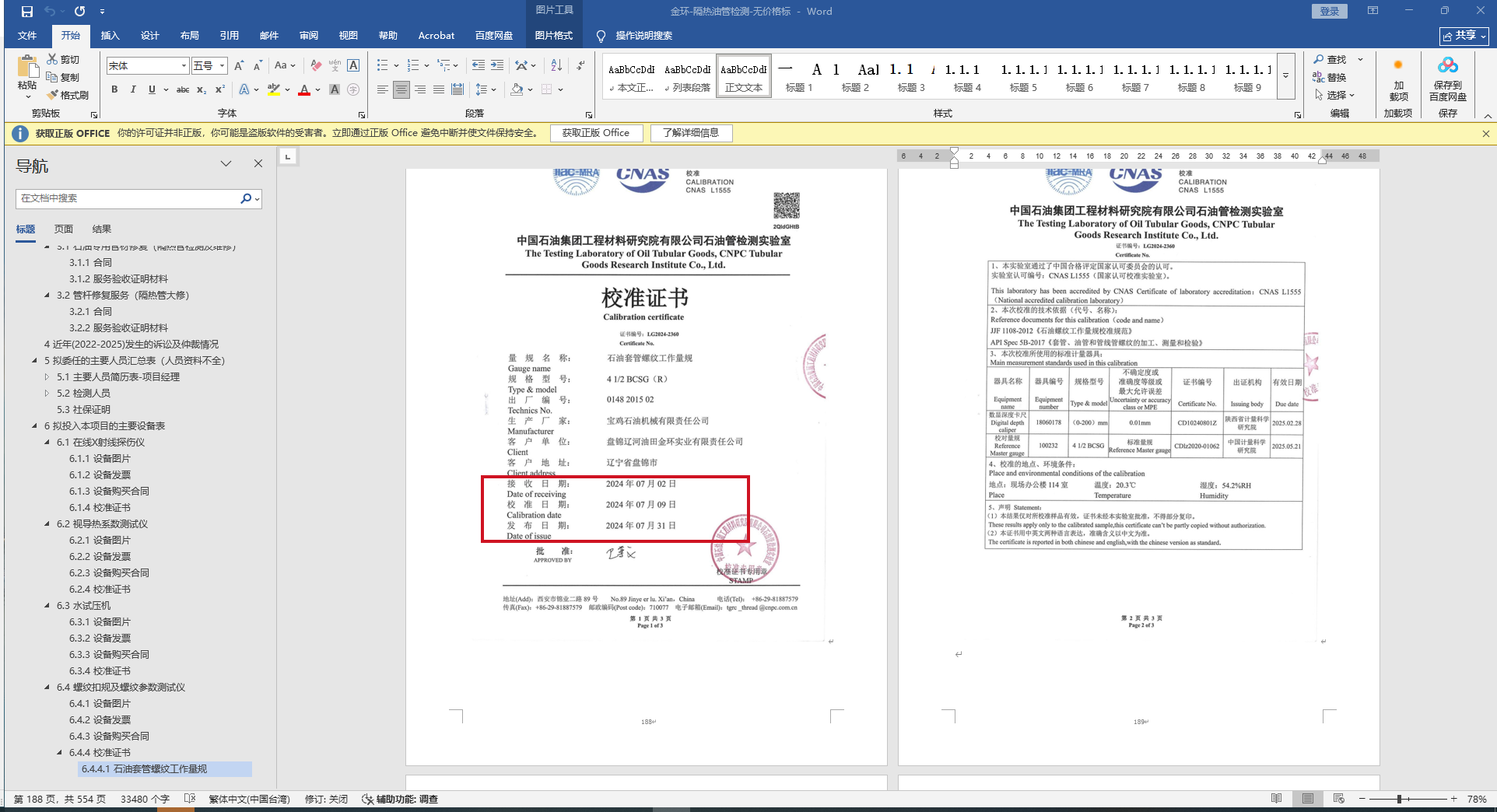Open the navigation pane options chevron
Viewport: 1497px width, 812px height.
226,163
